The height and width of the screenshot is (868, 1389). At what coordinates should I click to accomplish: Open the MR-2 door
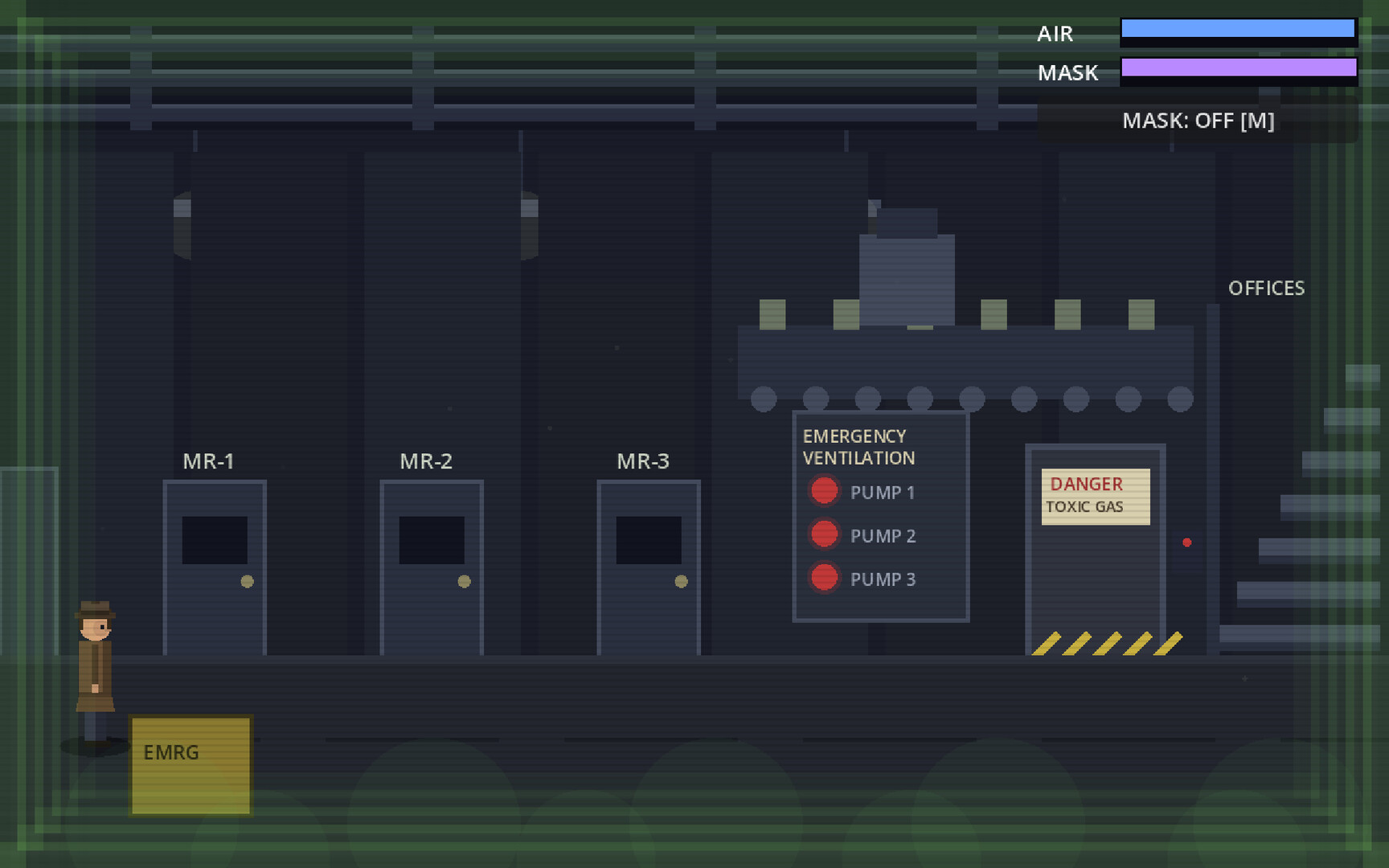pos(432,567)
